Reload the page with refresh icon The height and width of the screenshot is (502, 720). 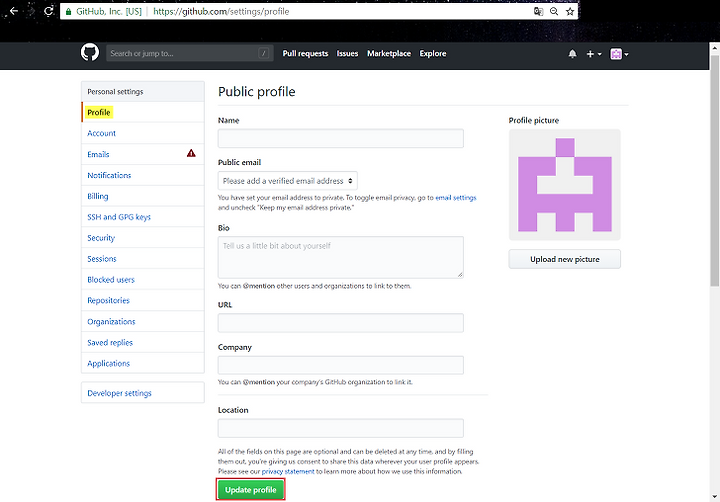click(x=49, y=11)
